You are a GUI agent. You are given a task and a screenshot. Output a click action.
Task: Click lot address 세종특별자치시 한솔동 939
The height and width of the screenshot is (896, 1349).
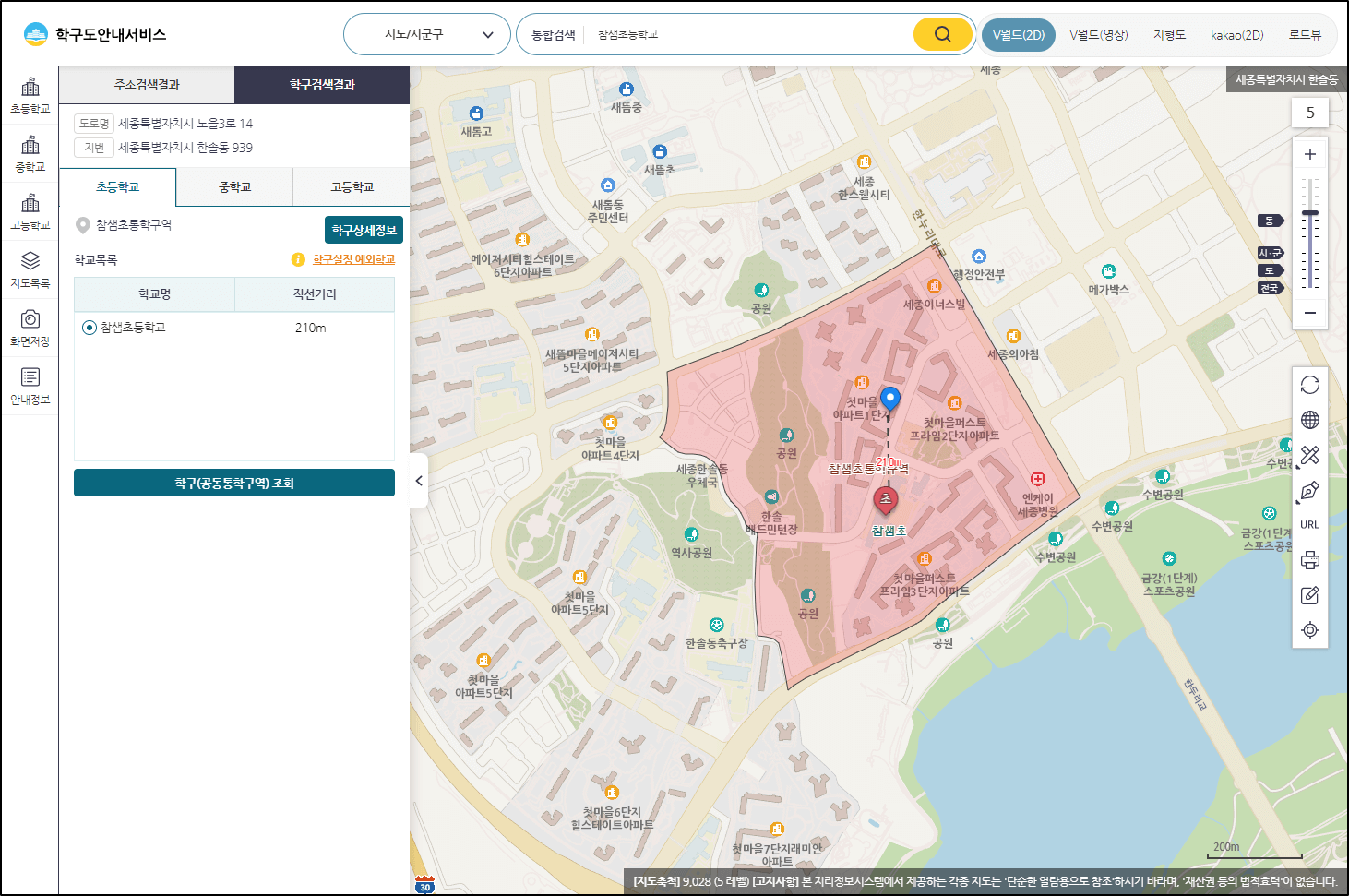click(185, 148)
